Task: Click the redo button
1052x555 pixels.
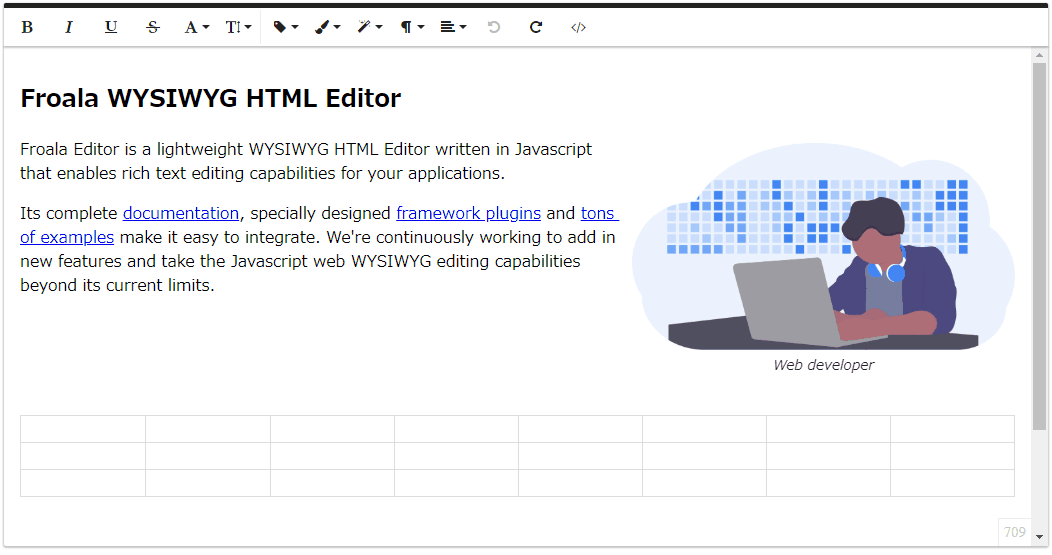Action: 536,27
